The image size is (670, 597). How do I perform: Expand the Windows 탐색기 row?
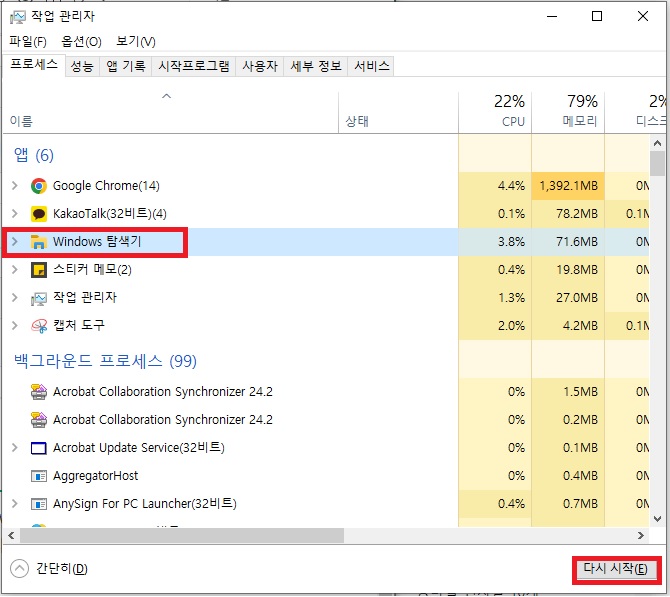(x=15, y=241)
